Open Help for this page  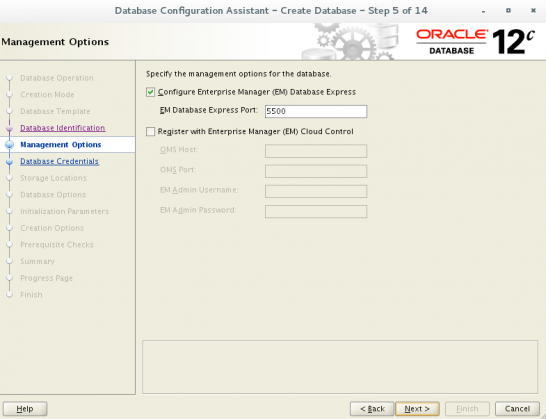[25, 409]
